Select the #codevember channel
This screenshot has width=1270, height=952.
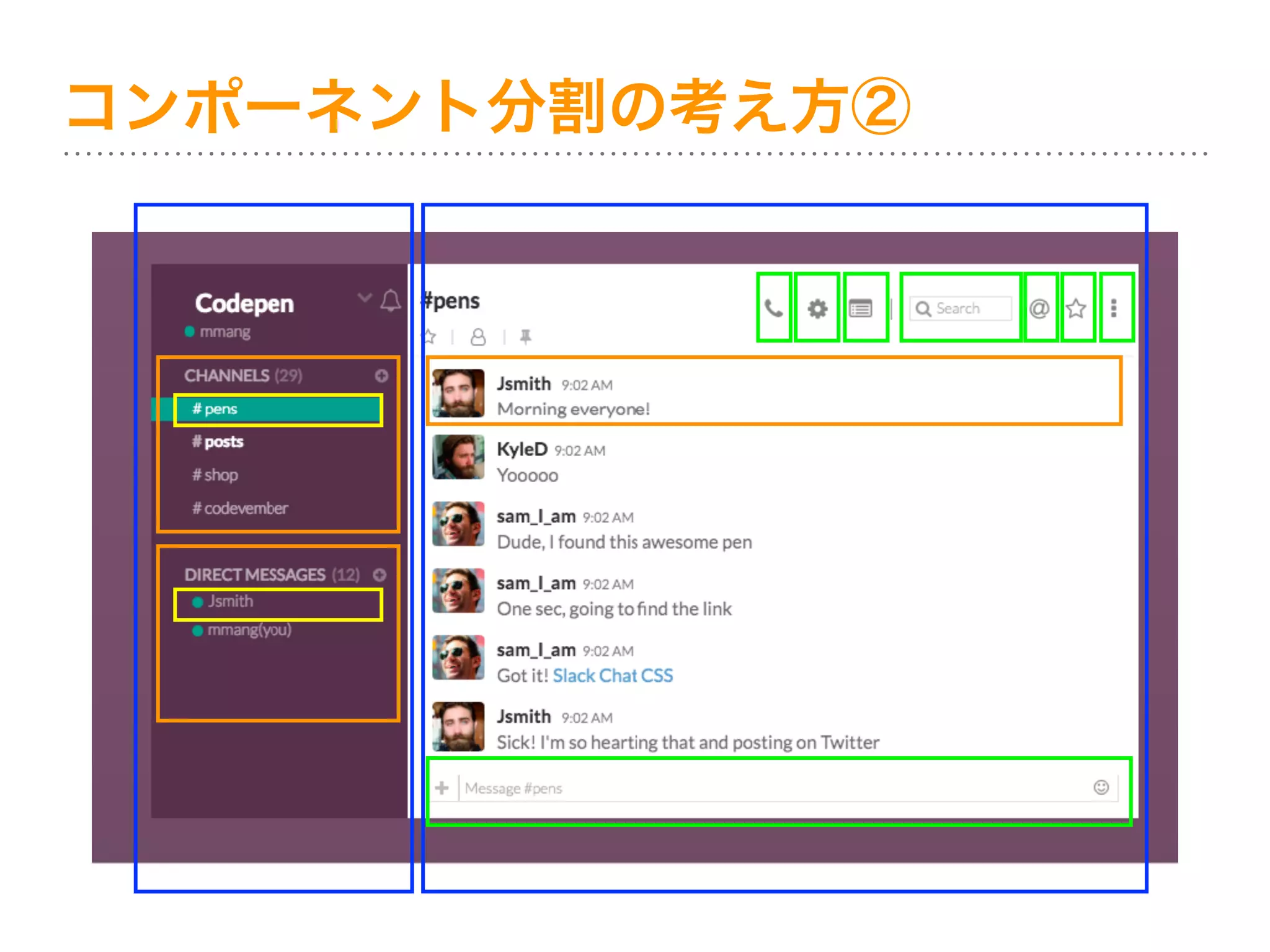[x=241, y=508]
